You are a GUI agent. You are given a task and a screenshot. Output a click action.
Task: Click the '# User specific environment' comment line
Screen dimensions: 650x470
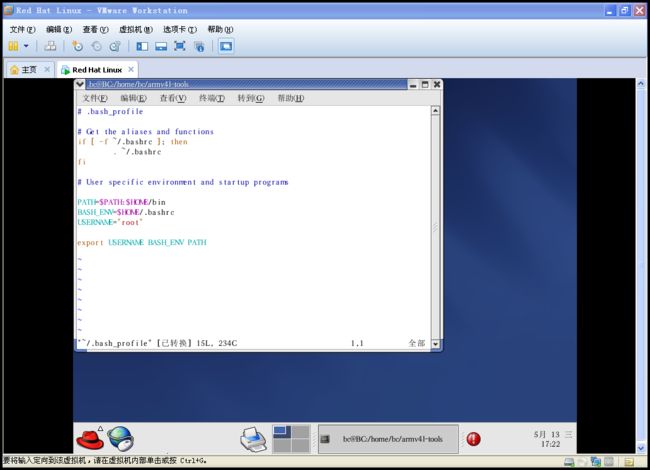183,182
